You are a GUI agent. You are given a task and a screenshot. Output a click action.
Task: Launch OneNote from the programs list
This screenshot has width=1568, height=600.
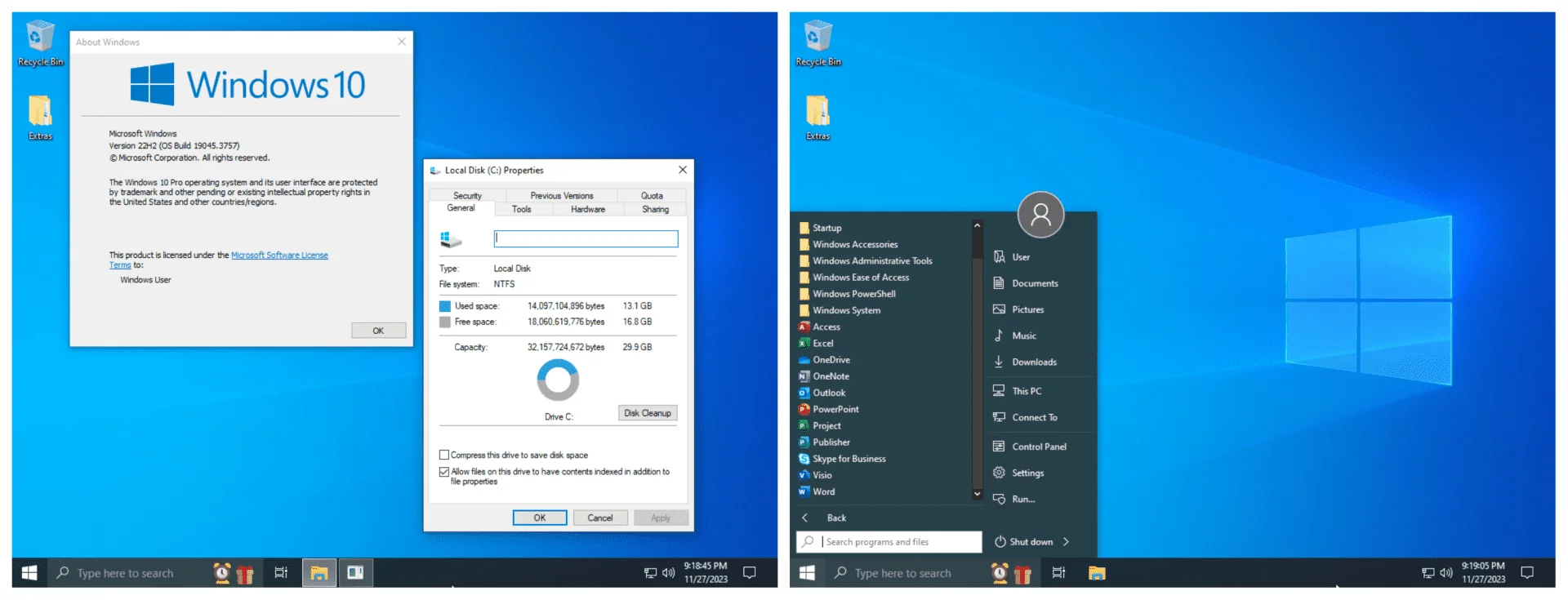click(824, 376)
